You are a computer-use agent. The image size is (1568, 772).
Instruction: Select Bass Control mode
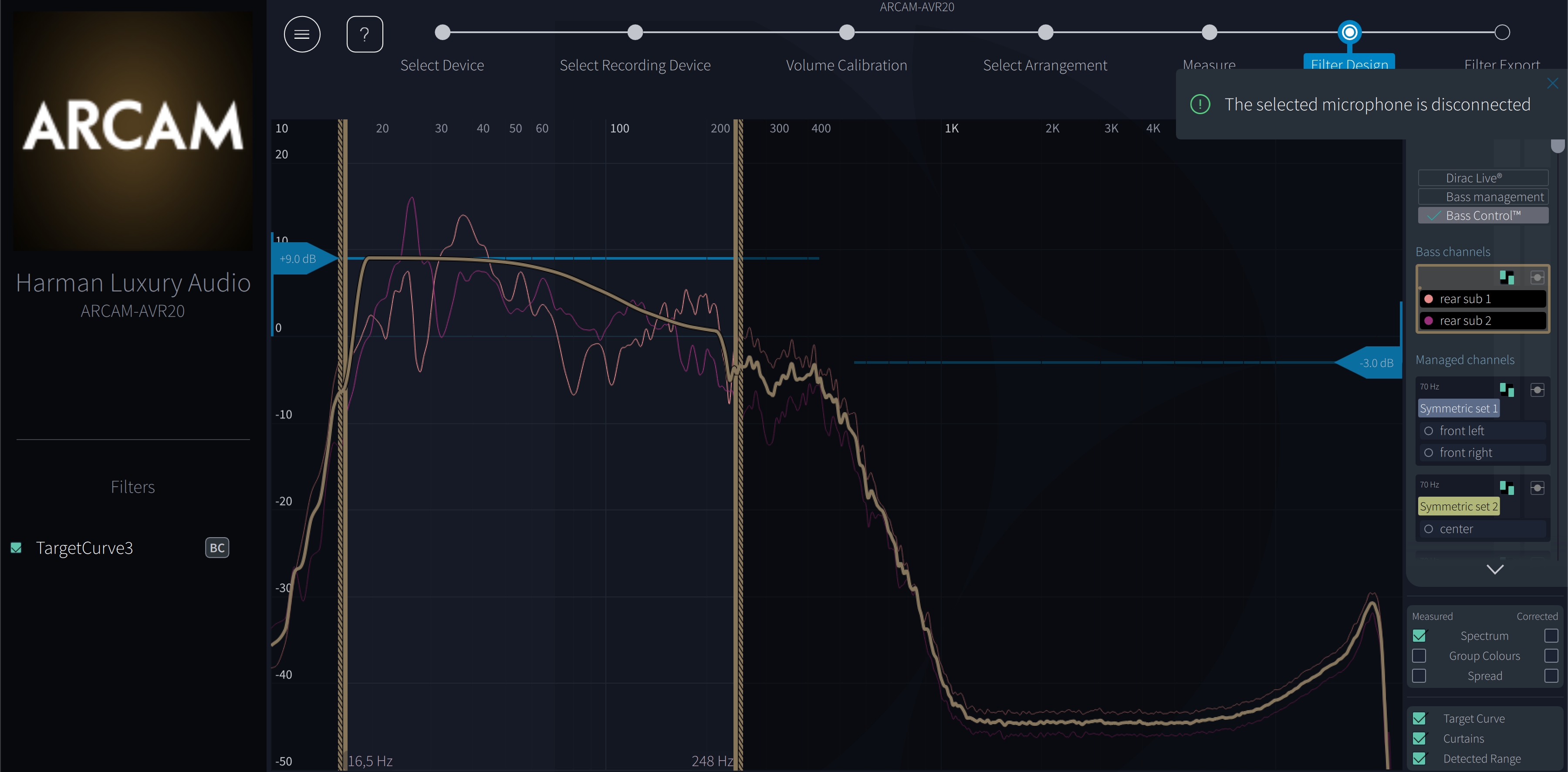pos(1483,216)
